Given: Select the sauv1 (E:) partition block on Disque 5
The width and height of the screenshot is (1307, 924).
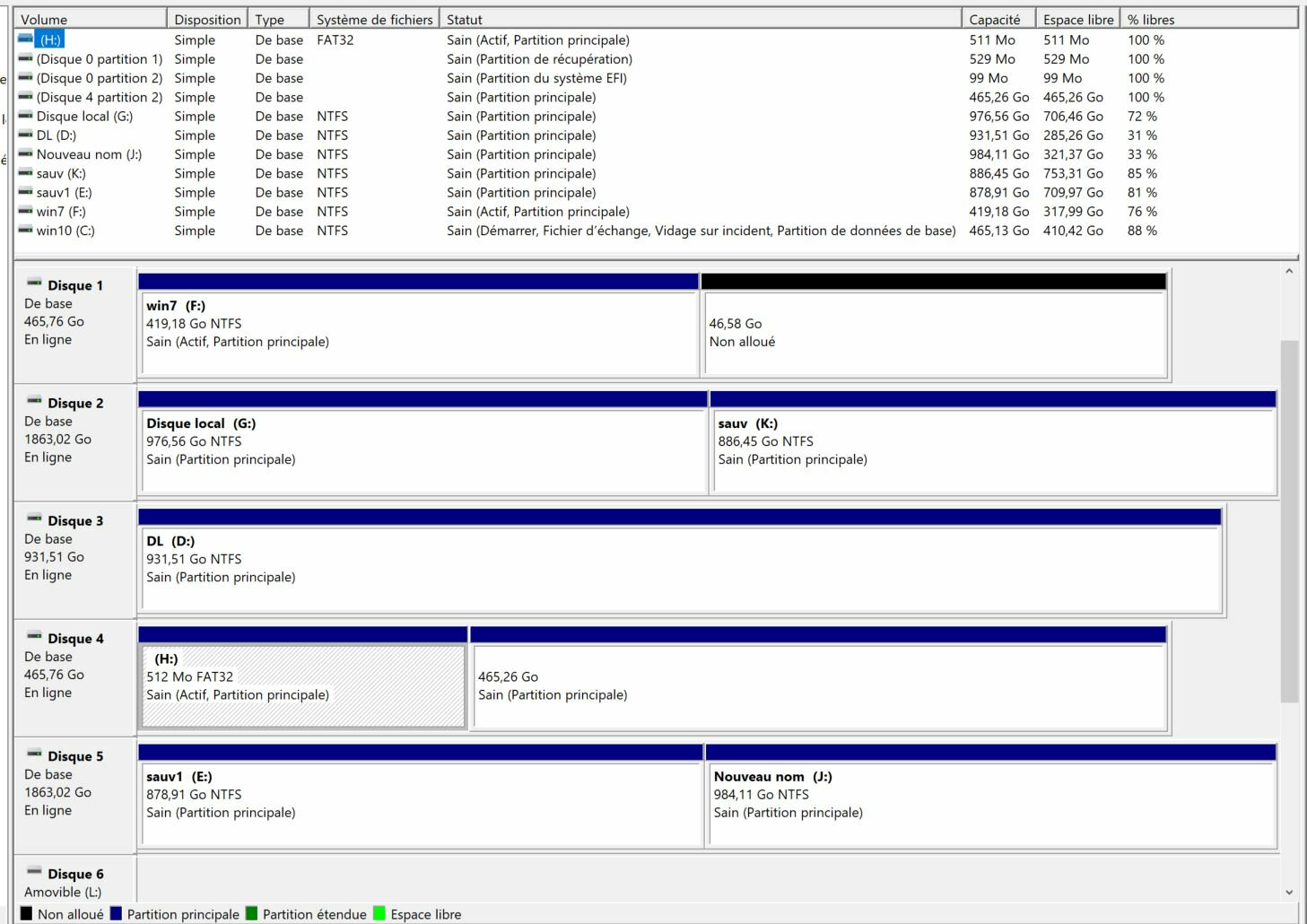Looking at the screenshot, I should pos(421,796).
